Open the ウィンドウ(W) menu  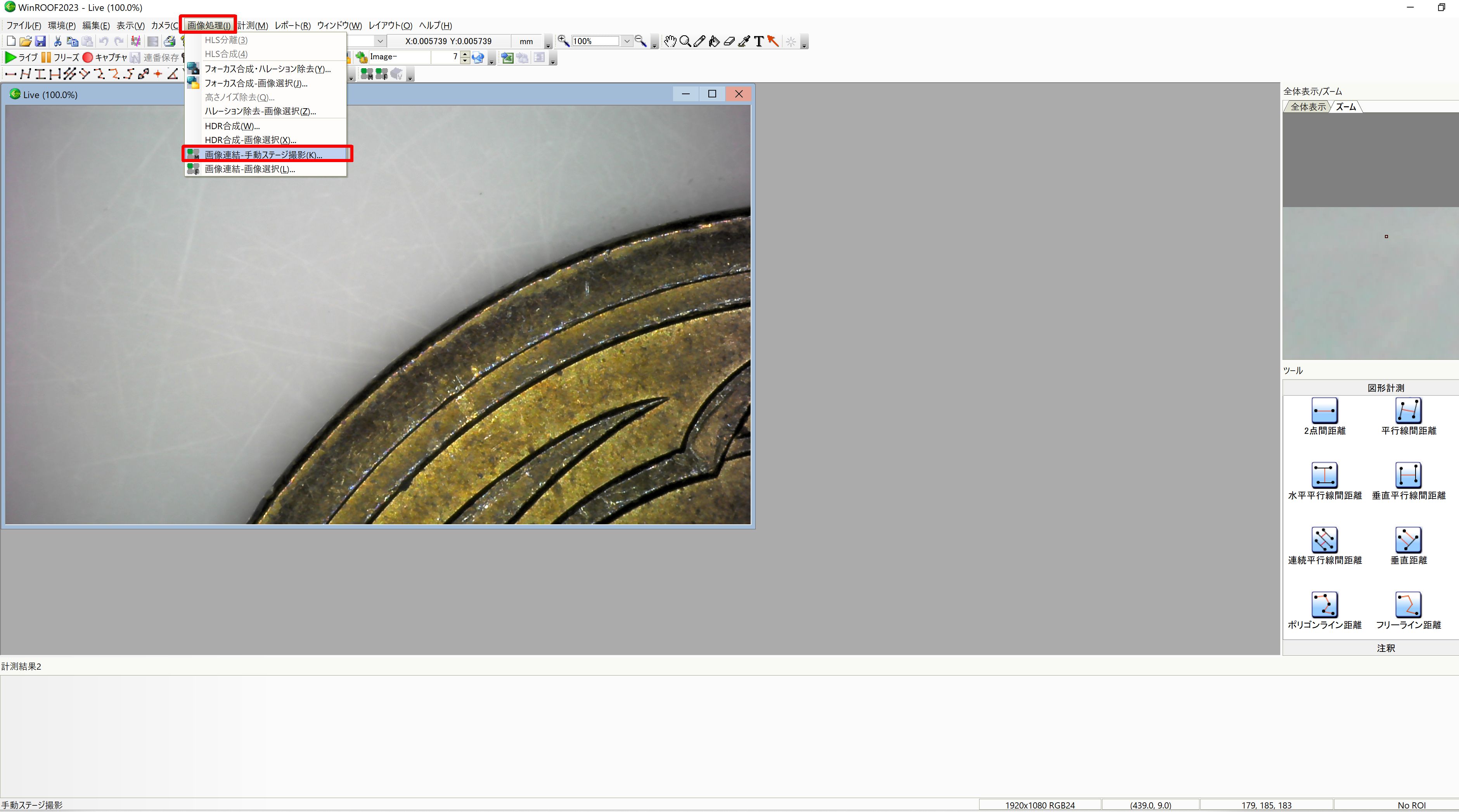tap(339, 26)
